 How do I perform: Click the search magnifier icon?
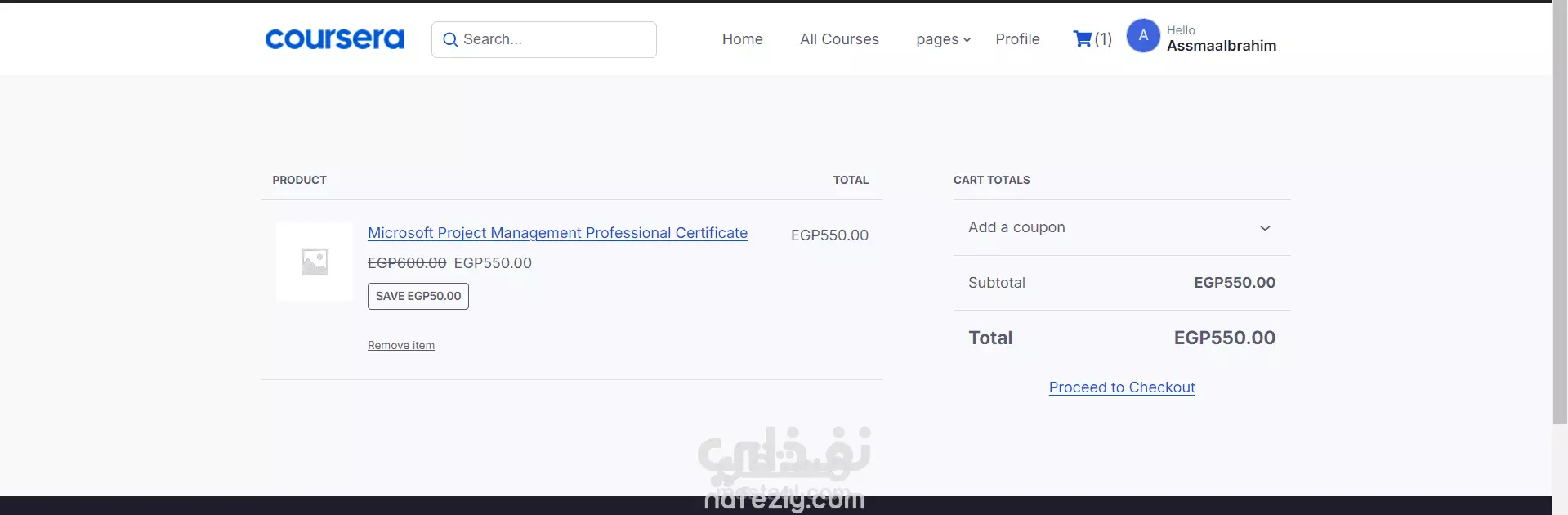[450, 39]
